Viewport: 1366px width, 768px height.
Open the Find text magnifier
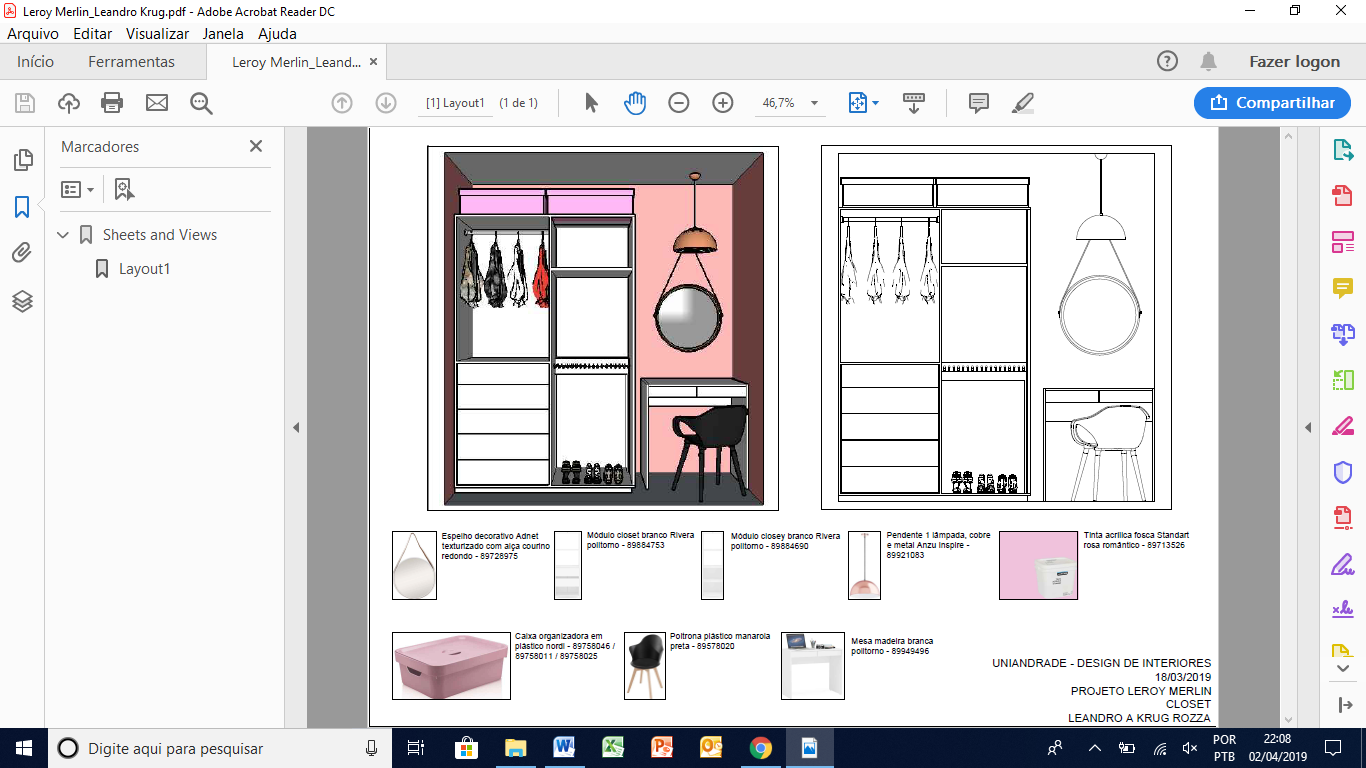201,103
